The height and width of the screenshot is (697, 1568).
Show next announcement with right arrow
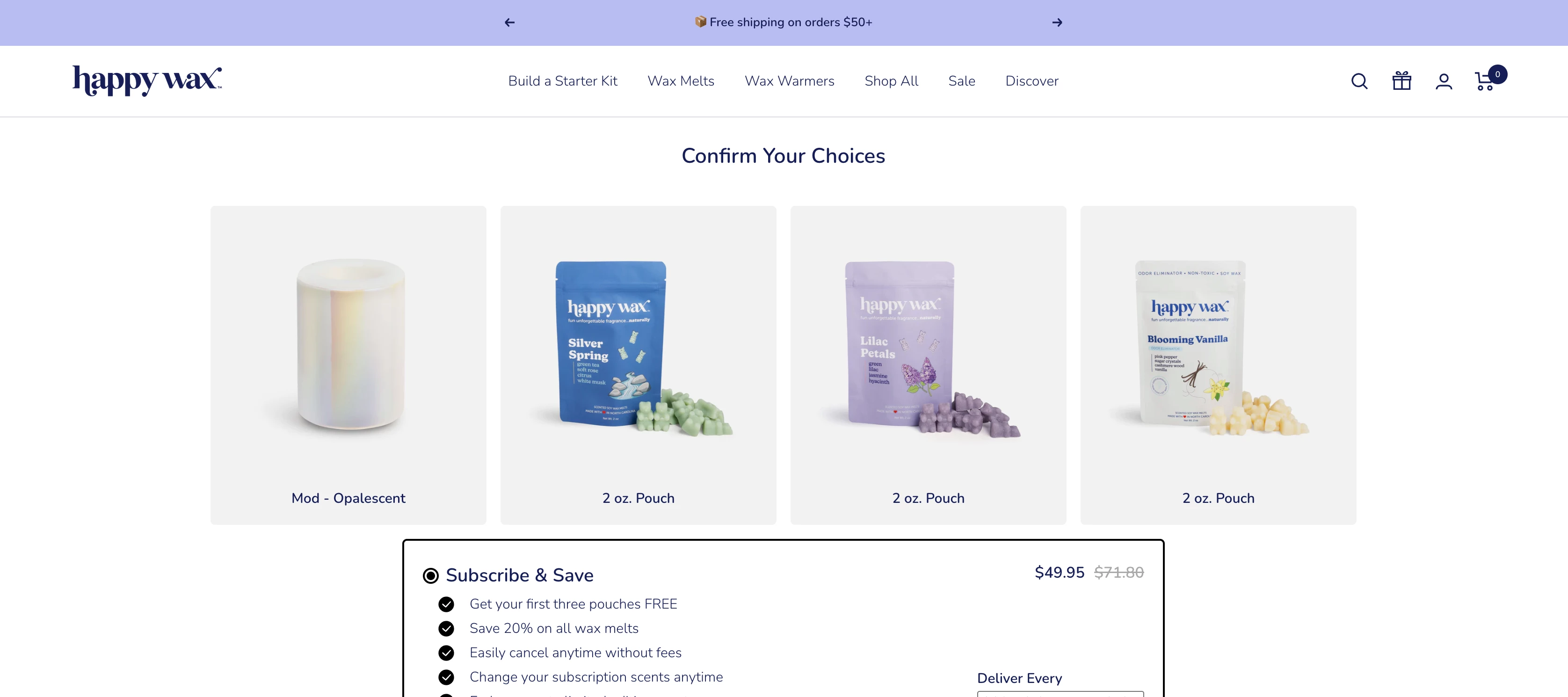[1057, 22]
